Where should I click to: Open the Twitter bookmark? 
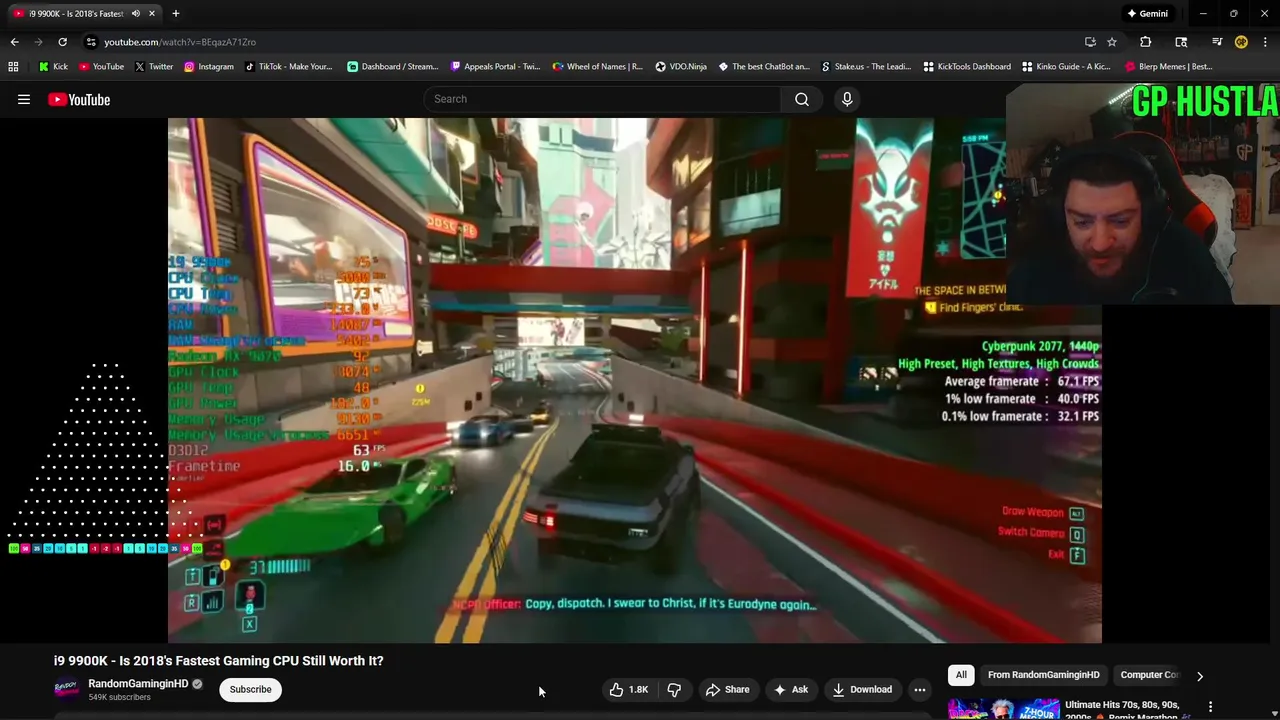(x=153, y=67)
